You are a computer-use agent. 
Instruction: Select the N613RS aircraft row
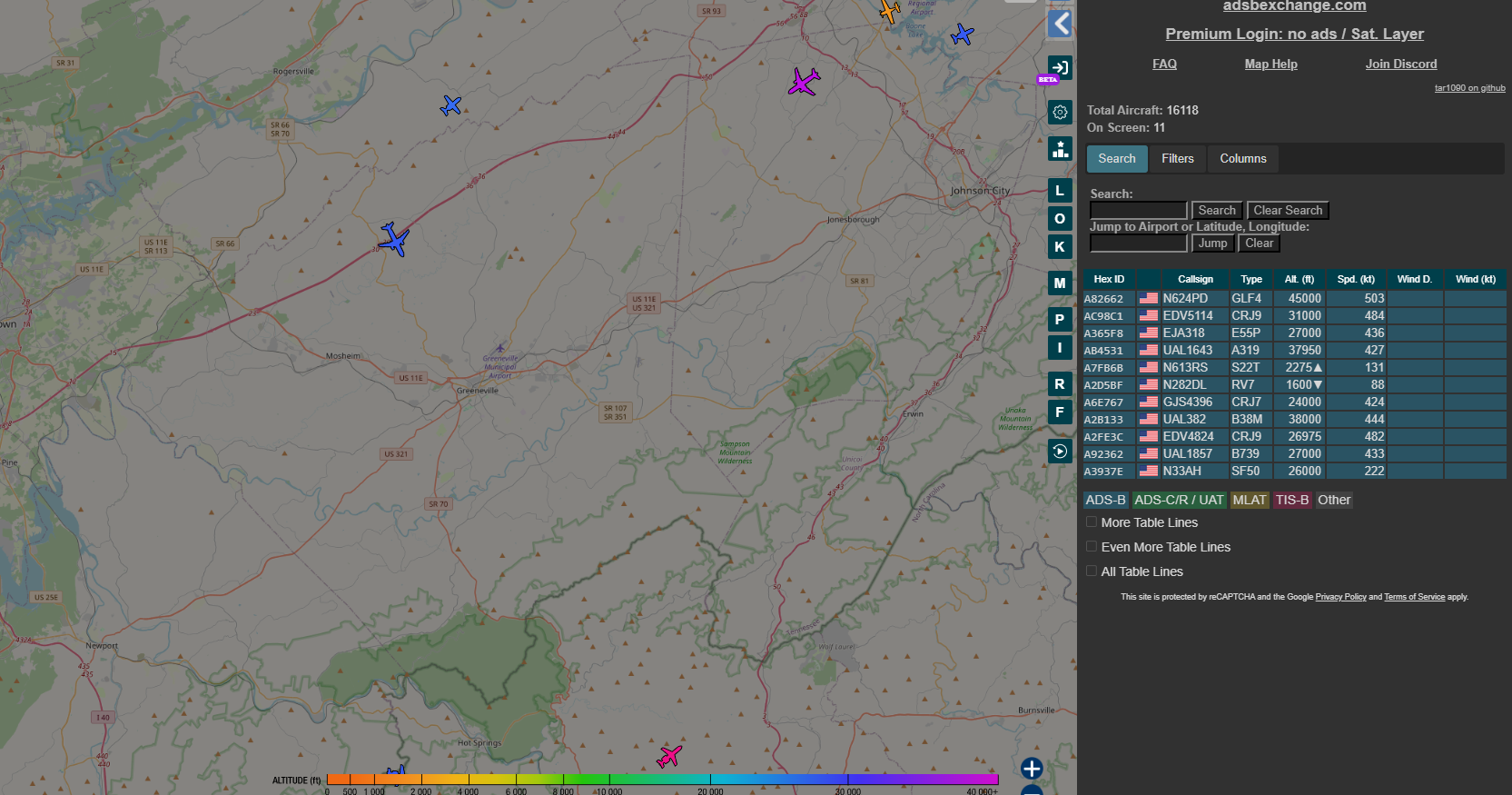point(1295,368)
